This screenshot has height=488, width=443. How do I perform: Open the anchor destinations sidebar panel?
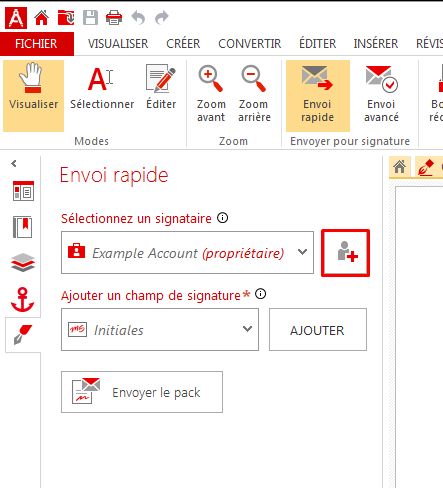coord(23,299)
